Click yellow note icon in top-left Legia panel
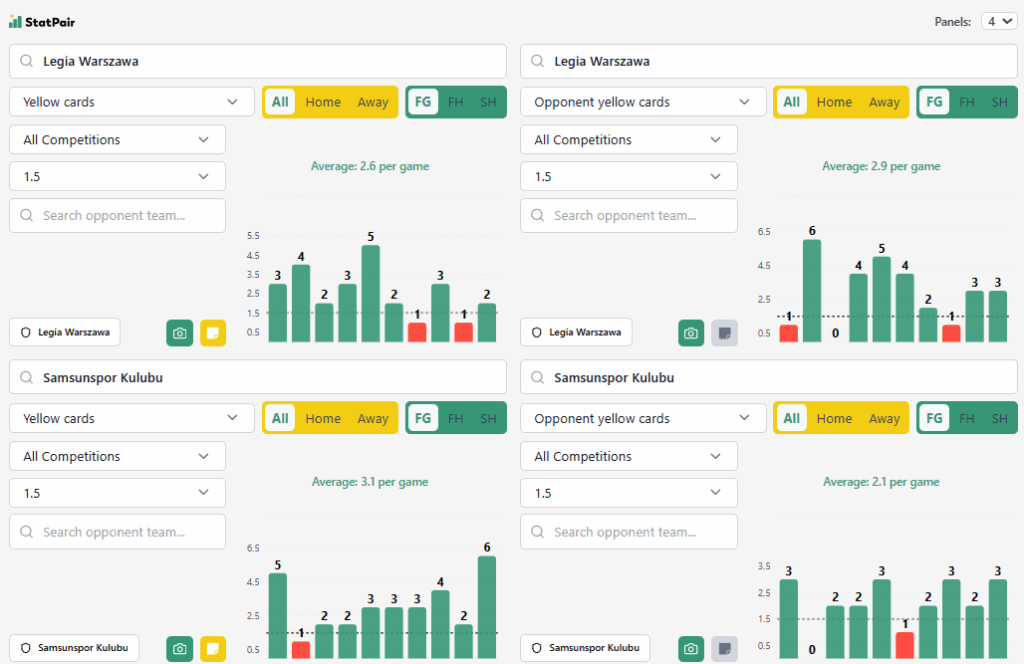The image size is (1024, 664). pyautogui.click(x=213, y=333)
